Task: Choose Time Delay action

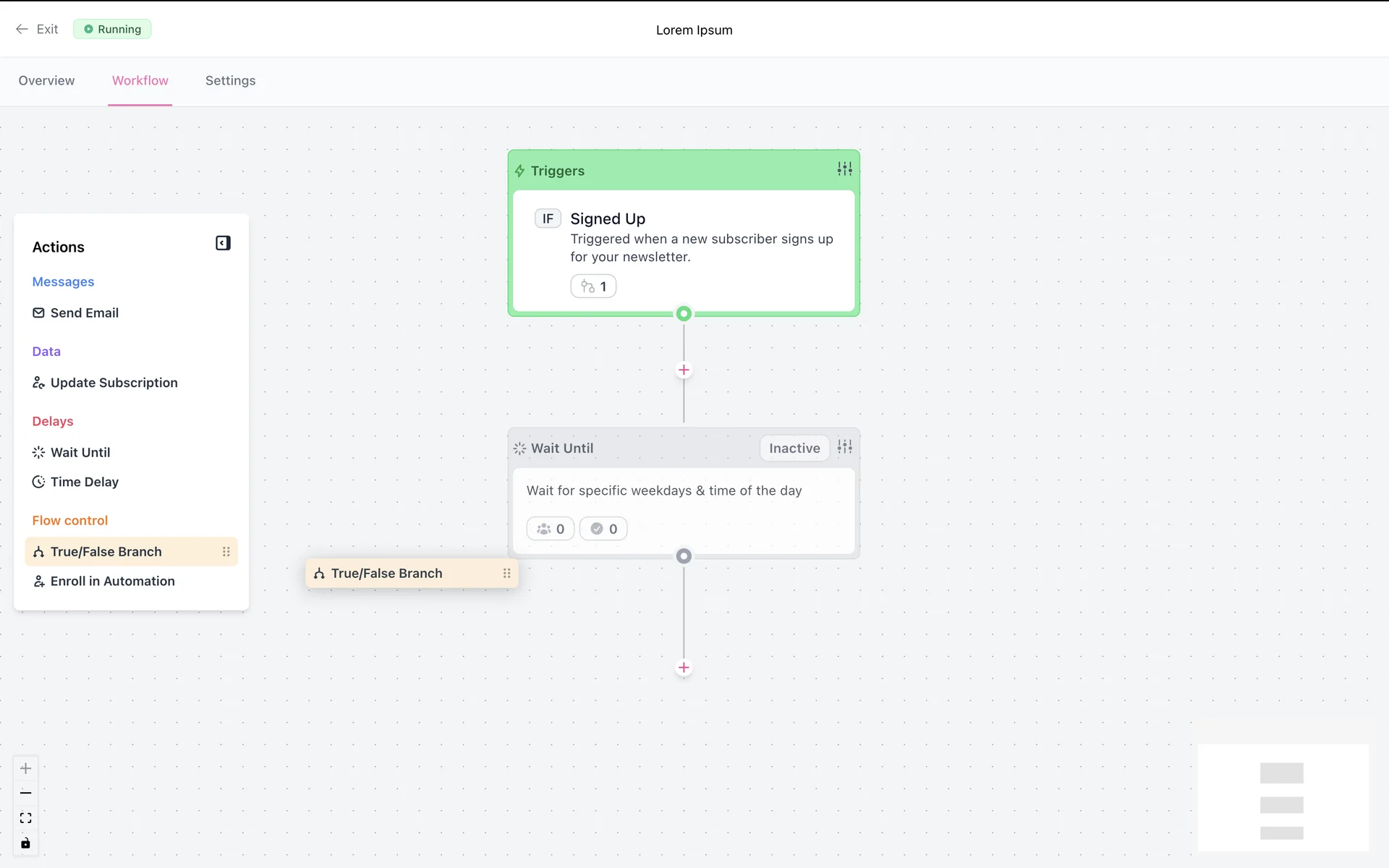Action: point(84,482)
